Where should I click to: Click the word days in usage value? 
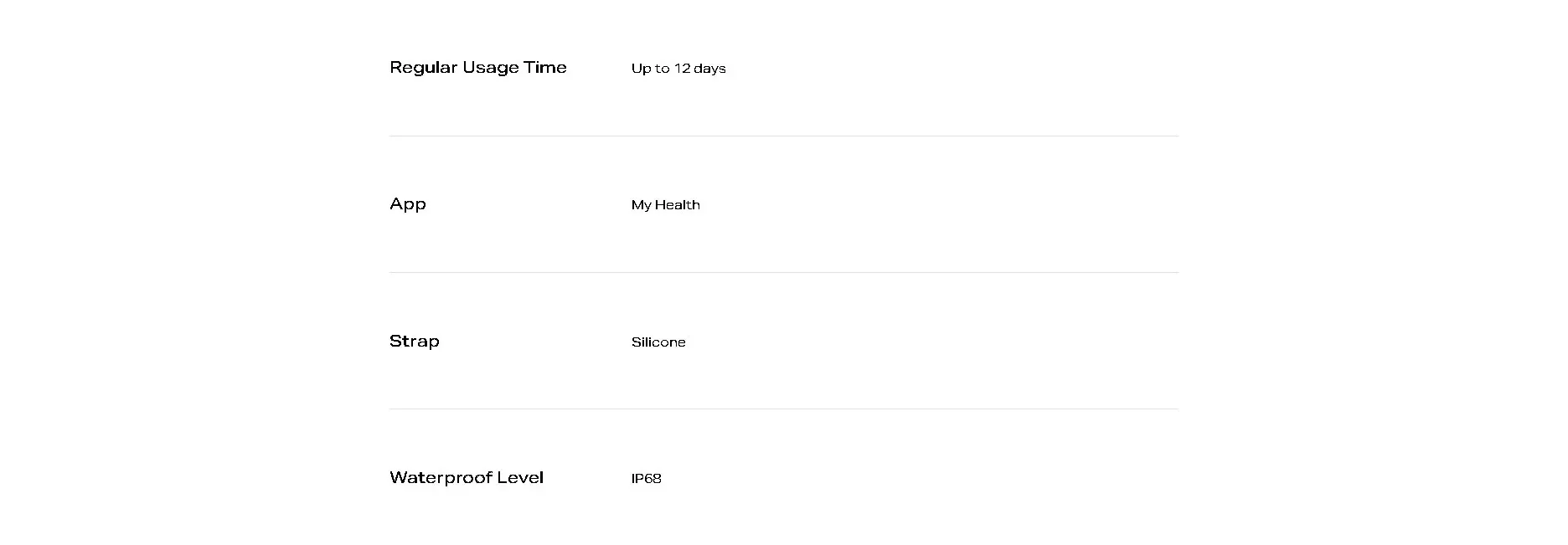(x=709, y=69)
